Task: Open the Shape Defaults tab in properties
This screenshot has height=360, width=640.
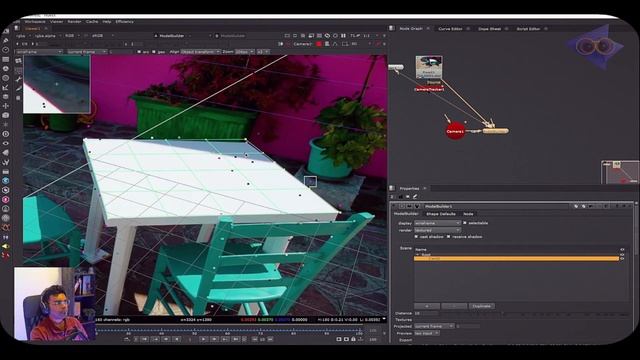Action: click(441, 214)
